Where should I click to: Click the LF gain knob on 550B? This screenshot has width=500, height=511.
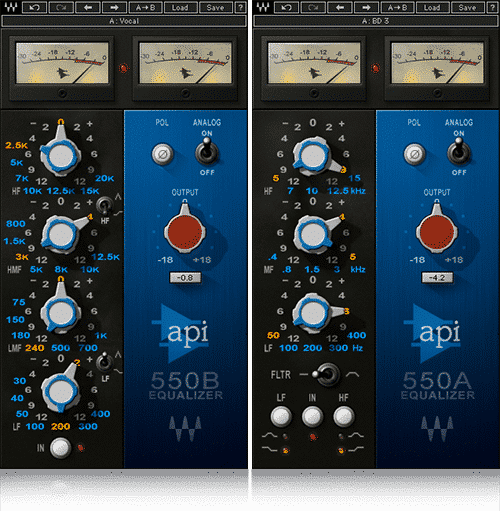click(61, 391)
